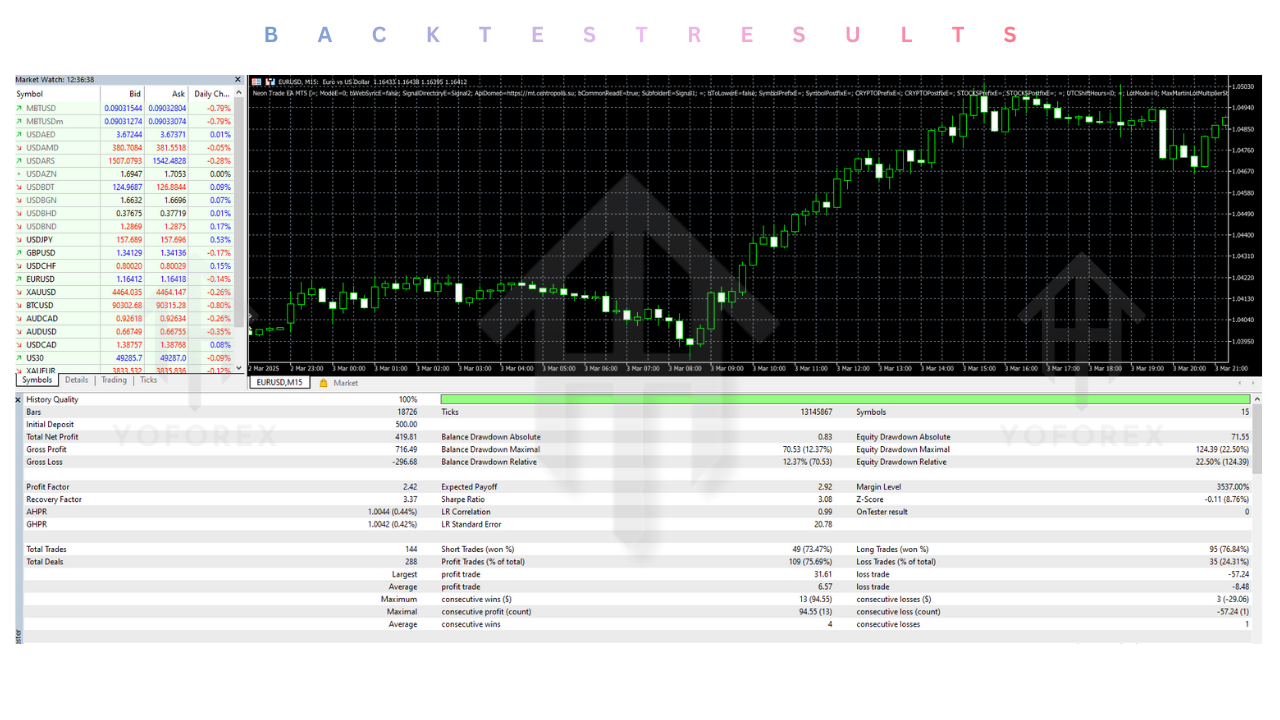Click the bar chart icon in the chart title bar

(254, 81)
